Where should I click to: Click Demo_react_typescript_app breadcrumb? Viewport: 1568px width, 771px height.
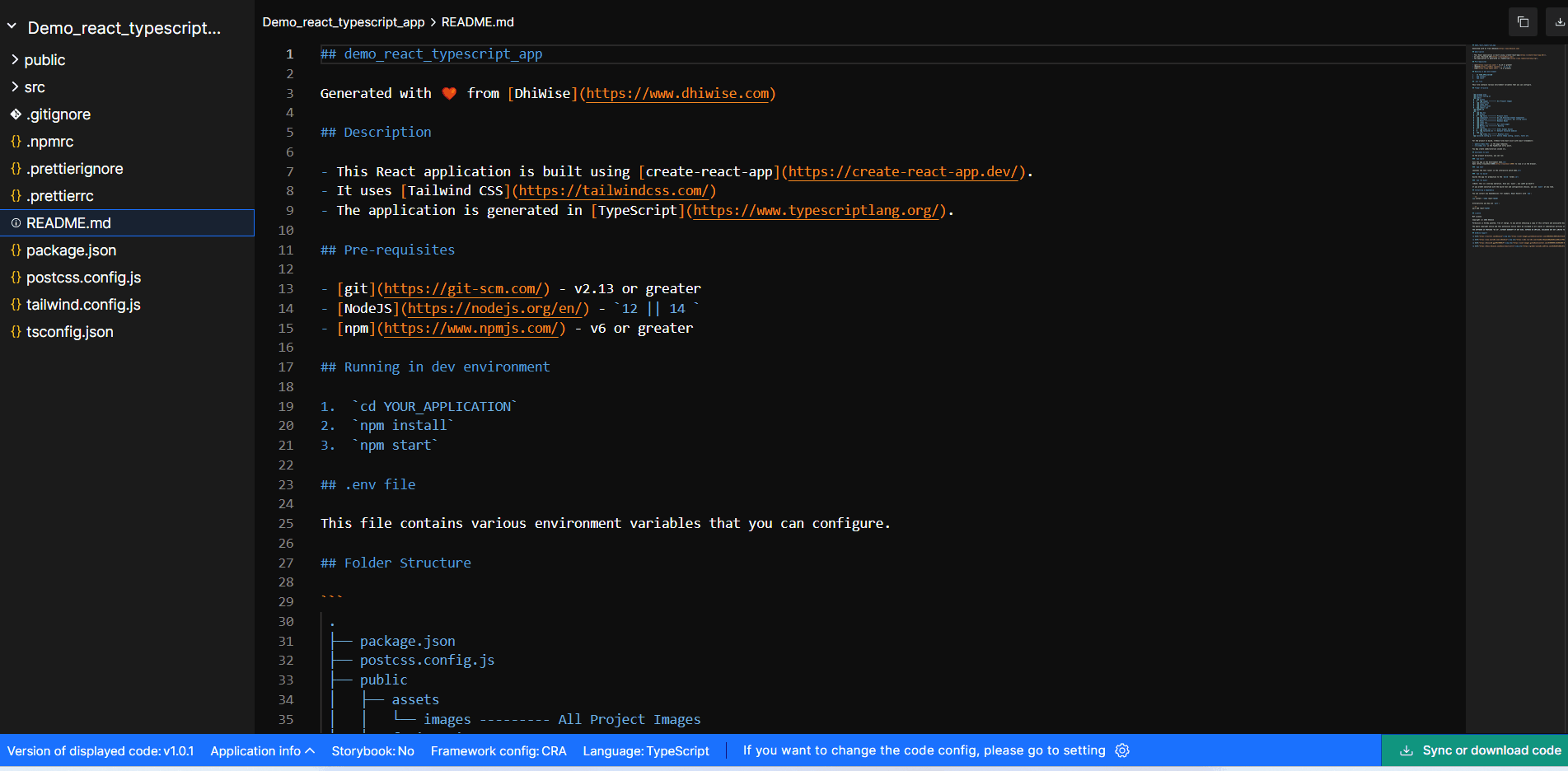344,22
